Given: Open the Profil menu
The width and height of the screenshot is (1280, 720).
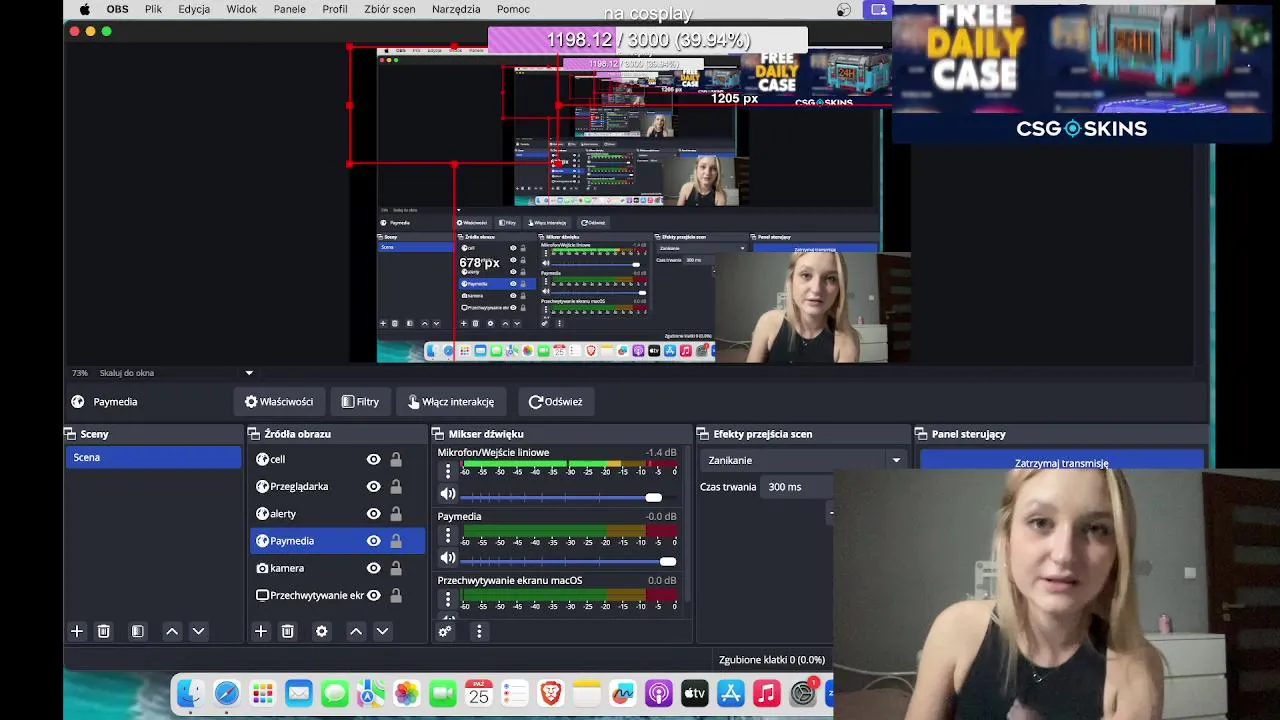Looking at the screenshot, I should (335, 9).
